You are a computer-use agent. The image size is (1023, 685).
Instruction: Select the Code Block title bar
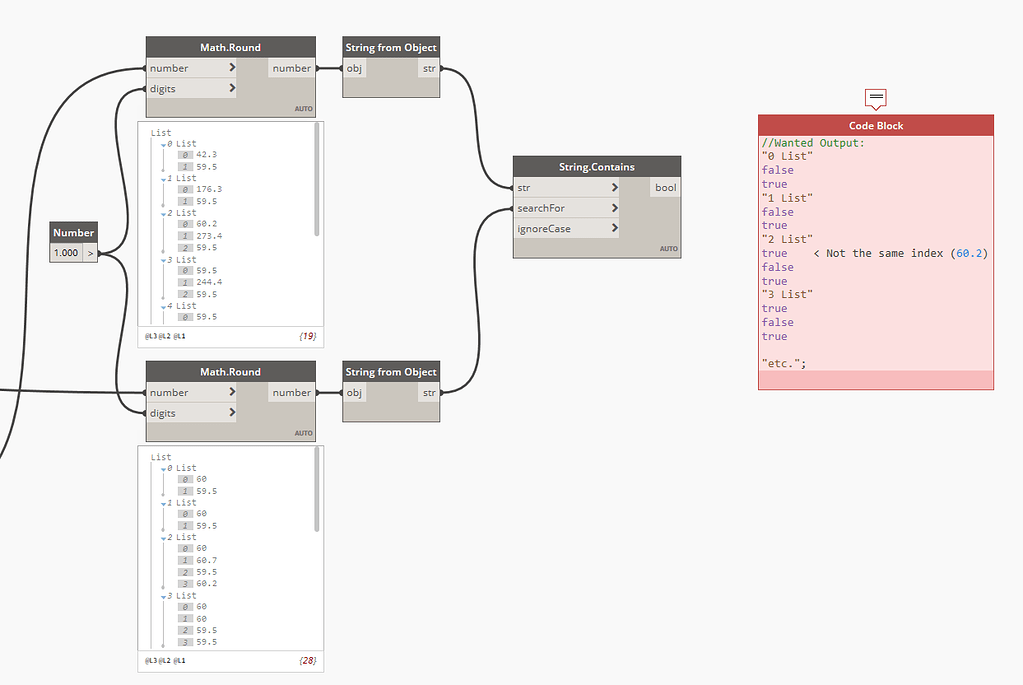875,125
